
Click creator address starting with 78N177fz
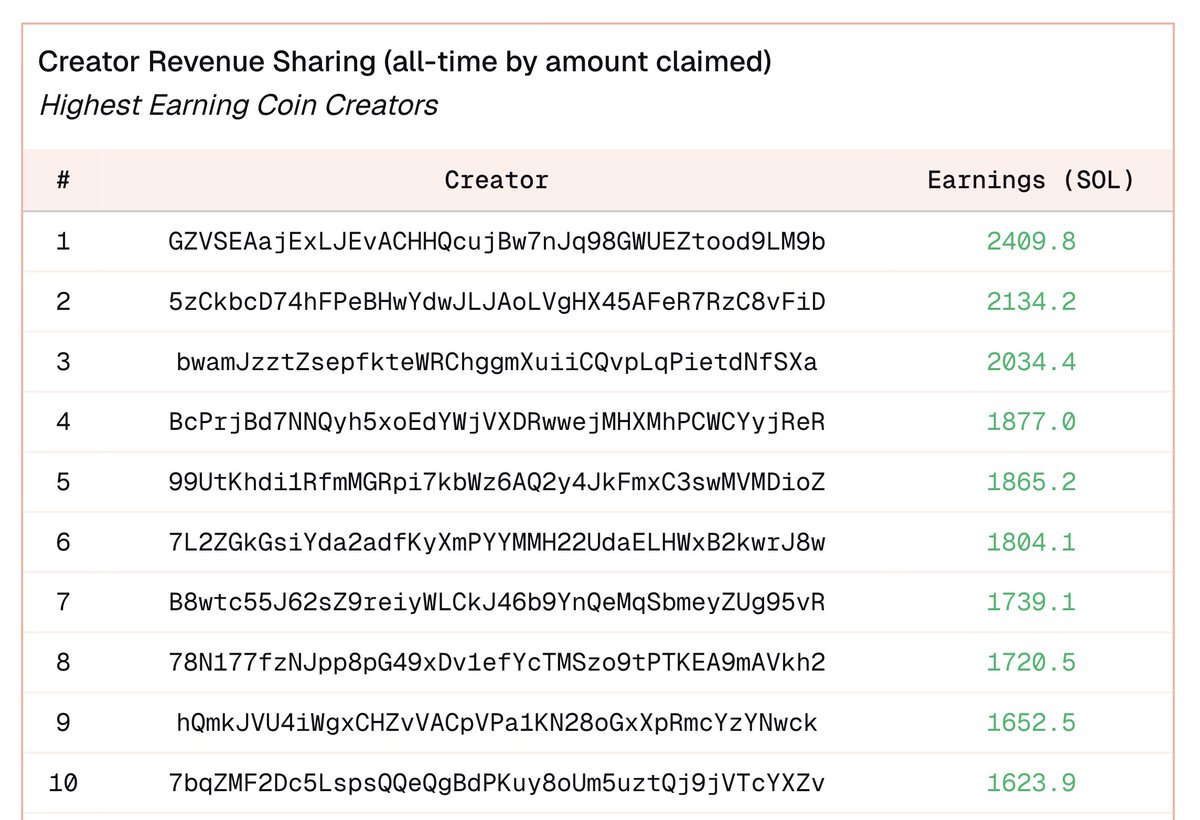[x=497, y=662]
